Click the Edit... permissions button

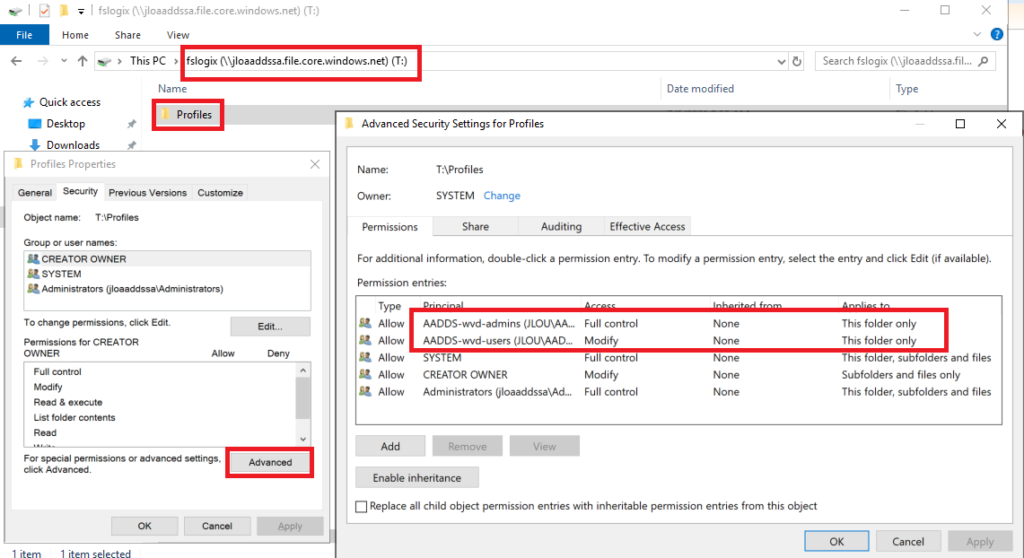[270, 326]
